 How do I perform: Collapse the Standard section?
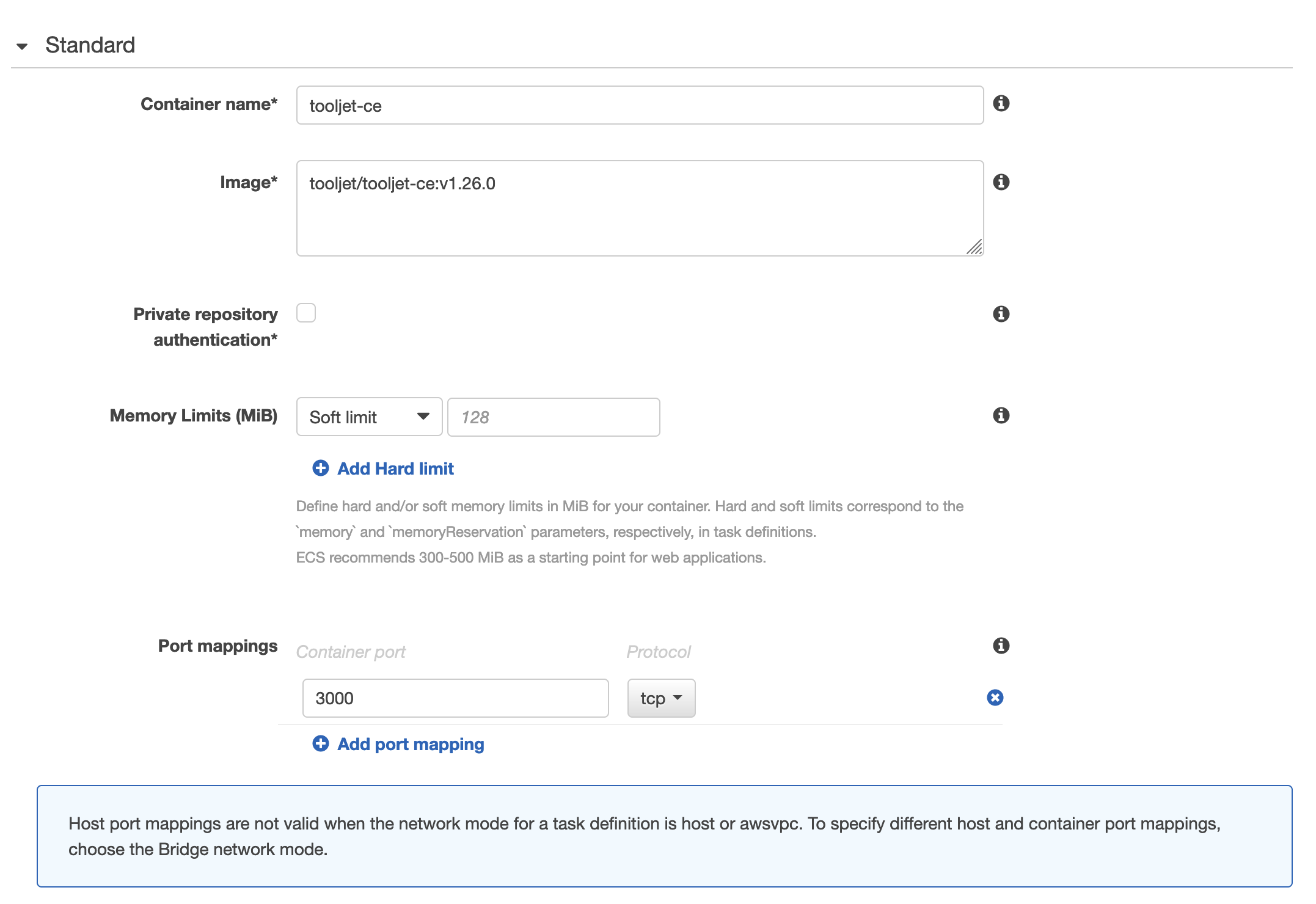point(23,46)
